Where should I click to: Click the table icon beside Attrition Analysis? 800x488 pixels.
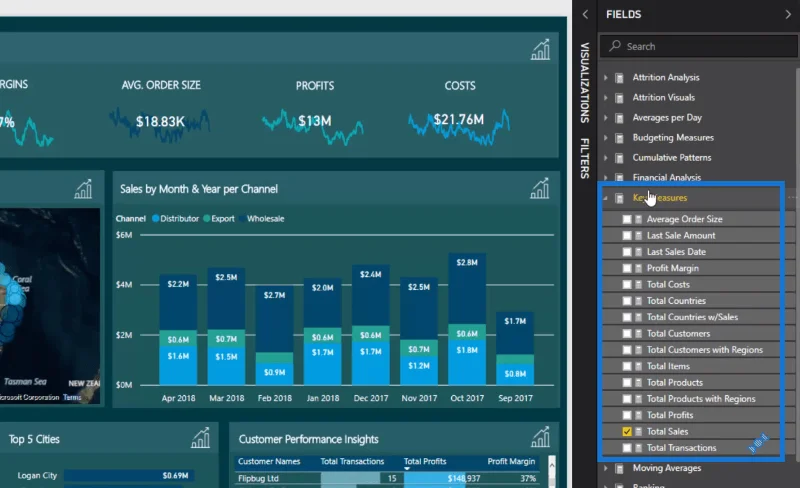pos(619,78)
